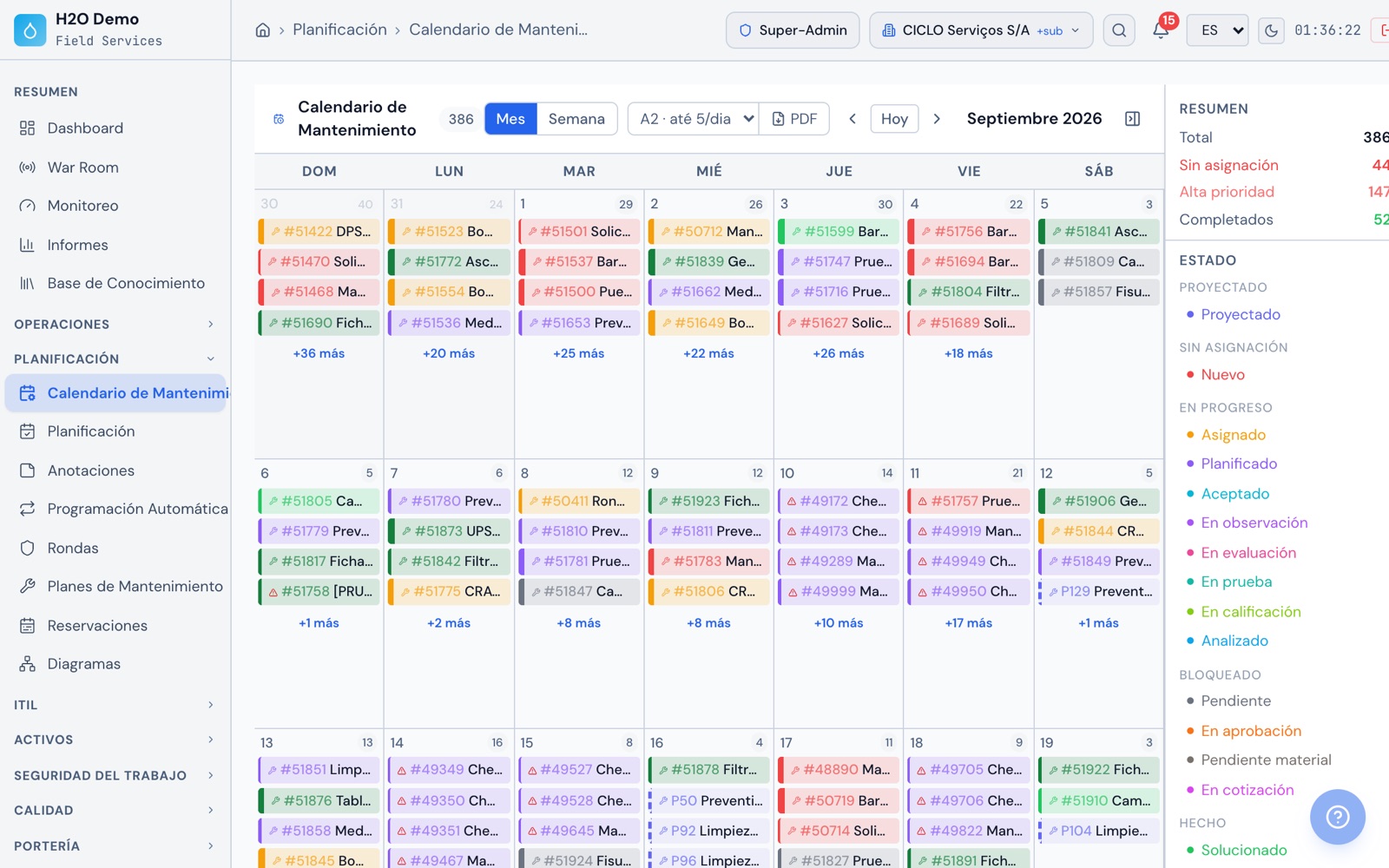The height and width of the screenshot is (868, 1389).
Task: Open work order #51841 Asc
Action: point(1098,232)
